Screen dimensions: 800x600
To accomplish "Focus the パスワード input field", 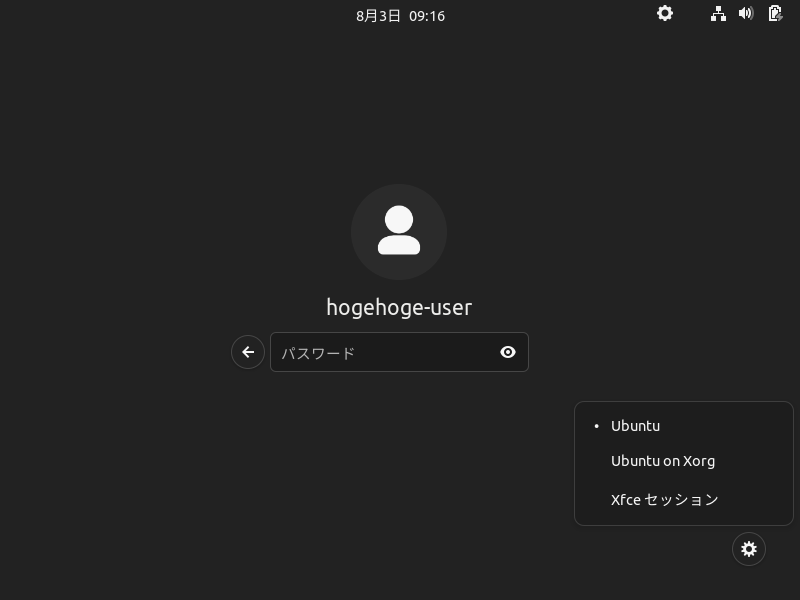I will (399, 352).
